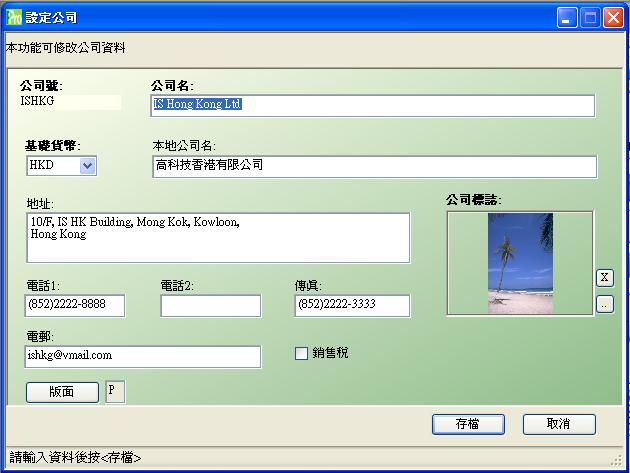Click the 傳真 fax number field
Image resolution: width=630 pixels, height=473 pixels.
click(351, 305)
